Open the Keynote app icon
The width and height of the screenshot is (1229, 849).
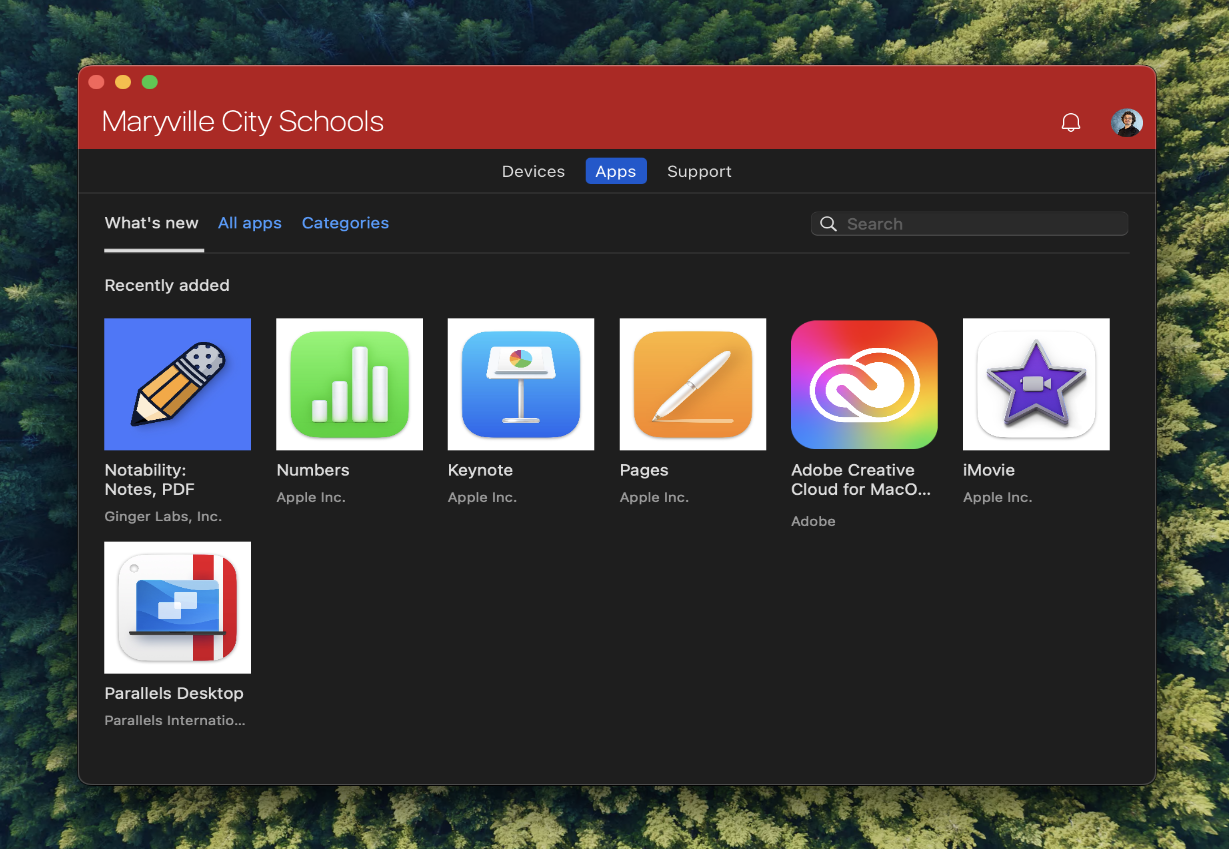coord(521,384)
